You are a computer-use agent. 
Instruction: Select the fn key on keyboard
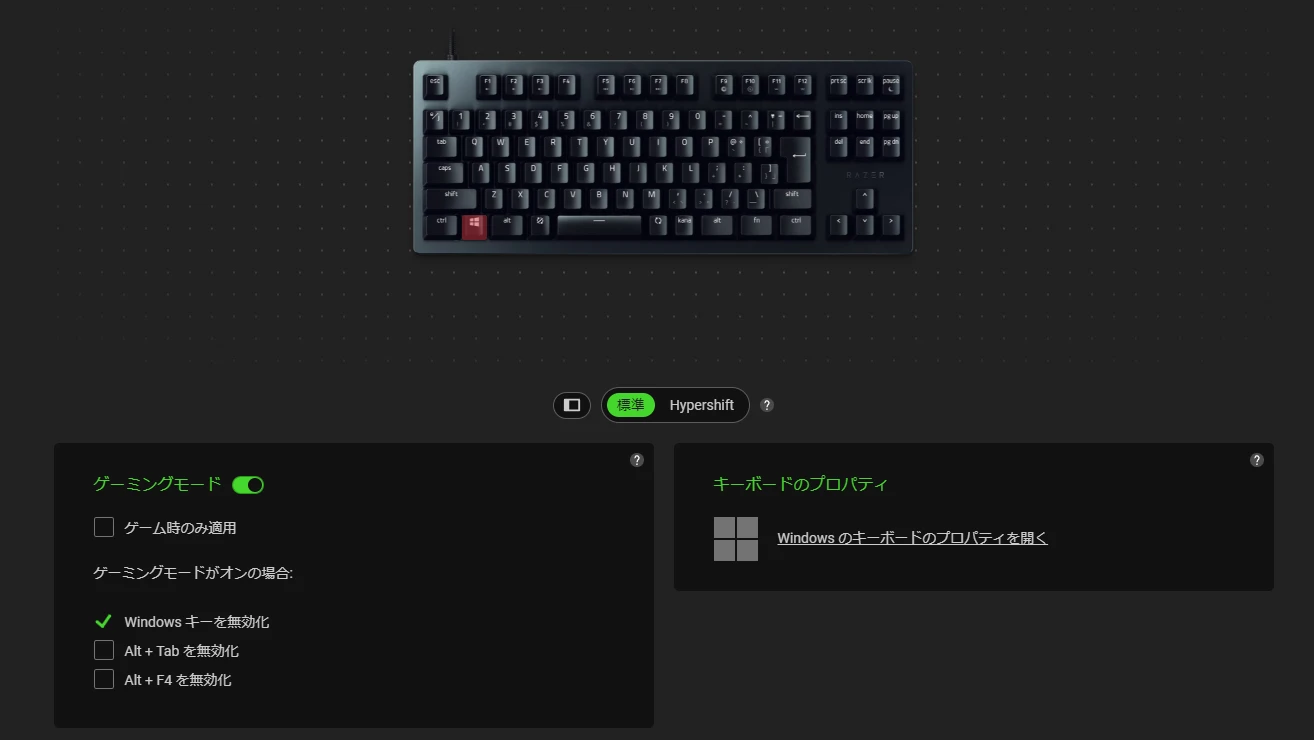pyautogui.click(x=756, y=225)
